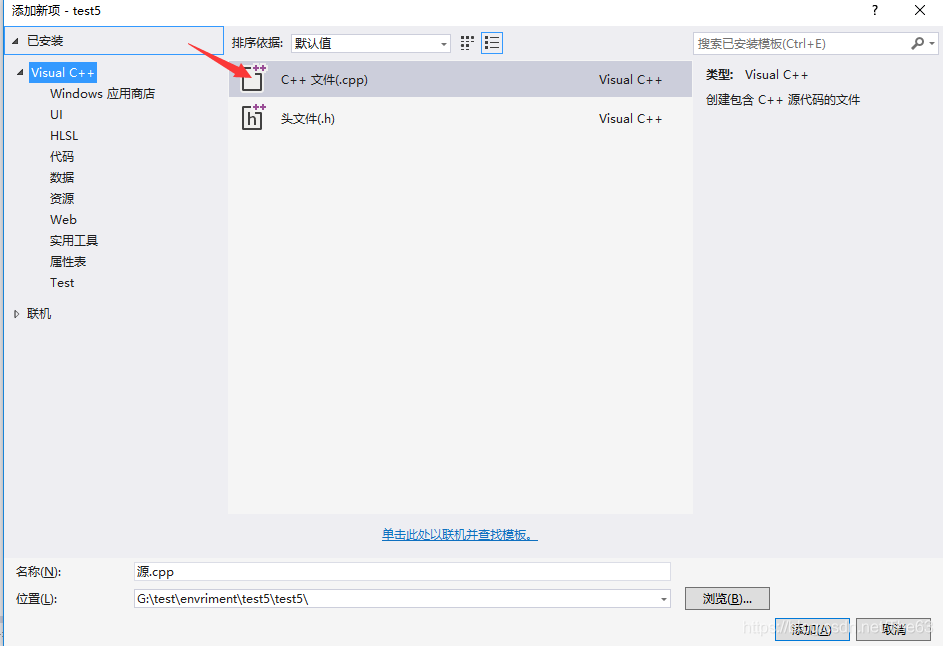Select Visual C++ category in tree
Viewport: 943px width, 646px height.
[x=63, y=73]
